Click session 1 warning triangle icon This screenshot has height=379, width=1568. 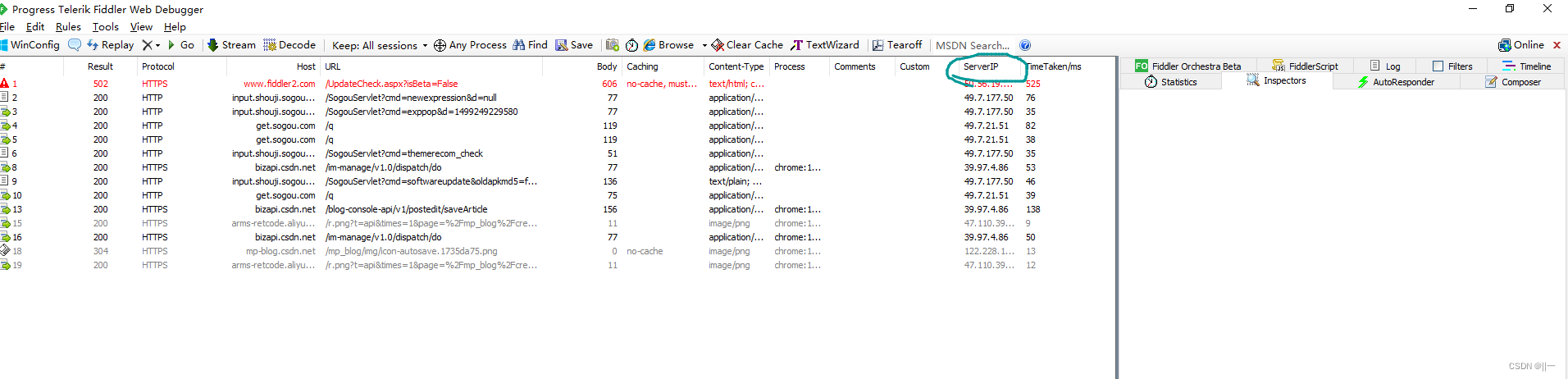5,84
